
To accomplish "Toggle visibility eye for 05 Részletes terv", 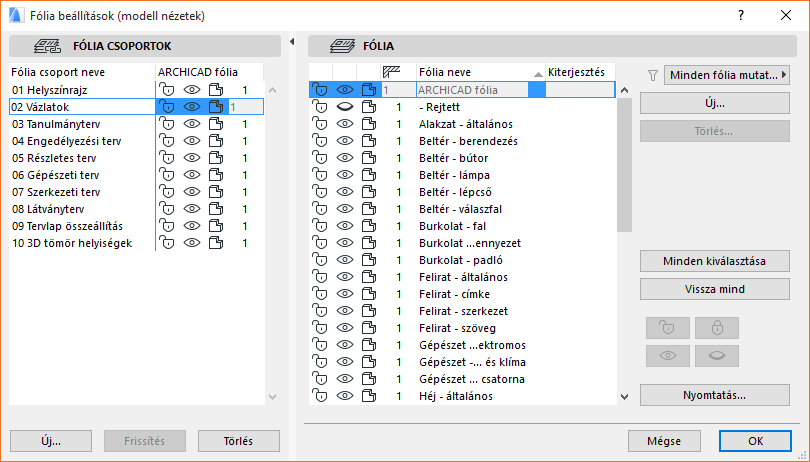I will tap(192, 158).
